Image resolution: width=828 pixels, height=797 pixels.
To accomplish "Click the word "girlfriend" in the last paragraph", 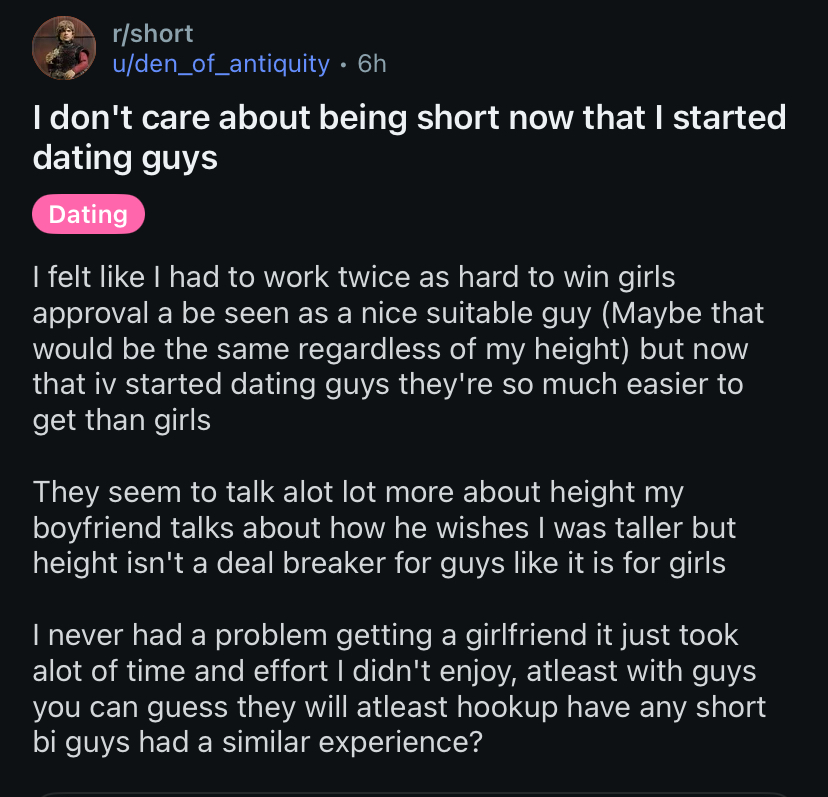I will [526, 634].
